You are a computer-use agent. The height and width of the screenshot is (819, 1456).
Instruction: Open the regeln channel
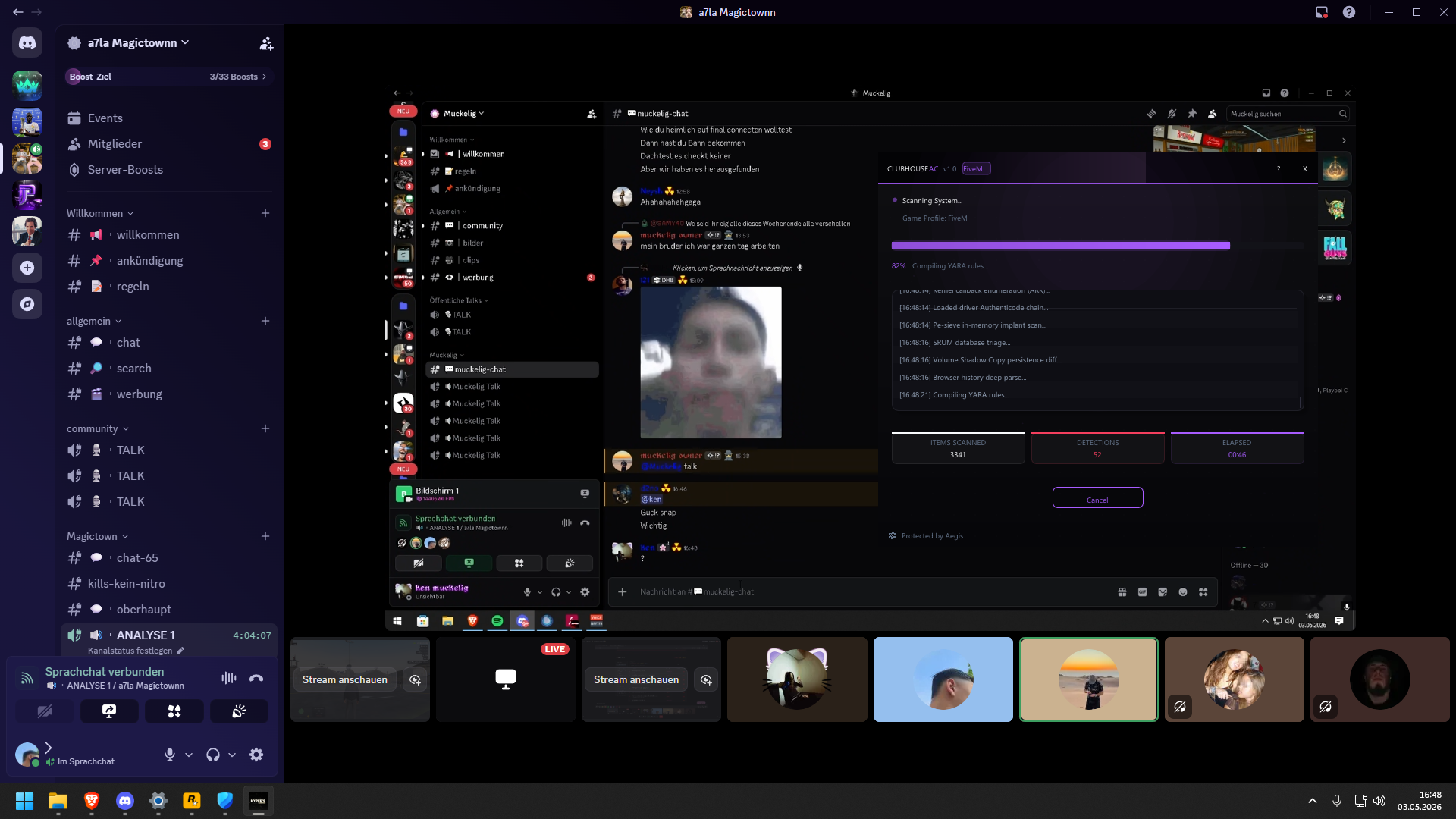pos(168,287)
